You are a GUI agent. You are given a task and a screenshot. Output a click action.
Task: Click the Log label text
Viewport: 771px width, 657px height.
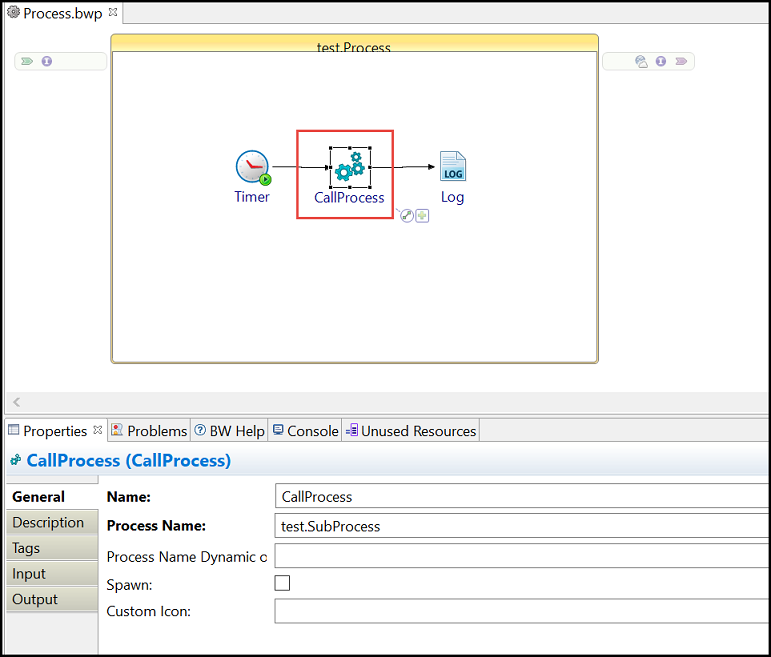click(x=452, y=197)
